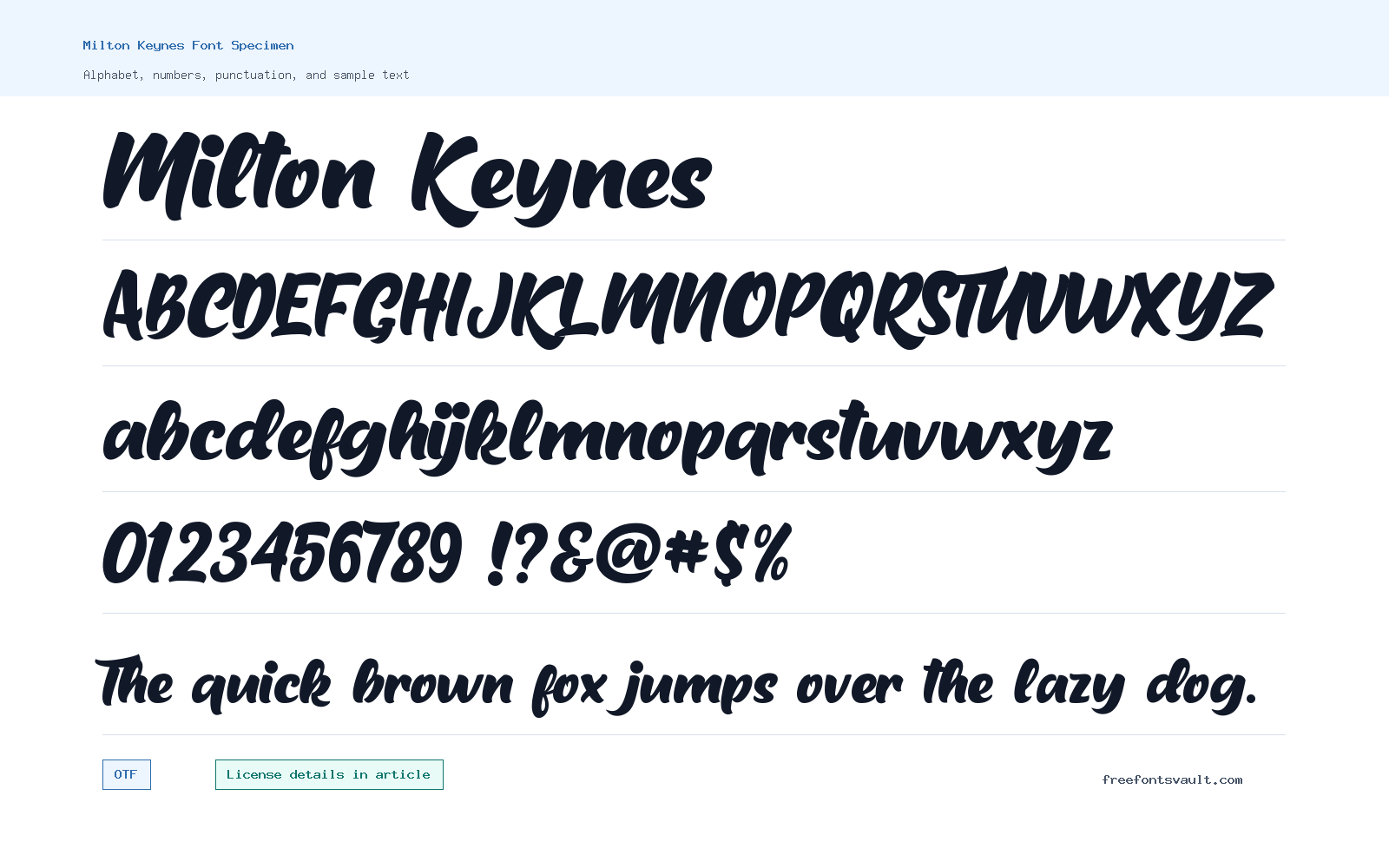Click the "quick brown fox" pangram sample
The height and width of the screenshot is (868, 1389).
point(676,685)
